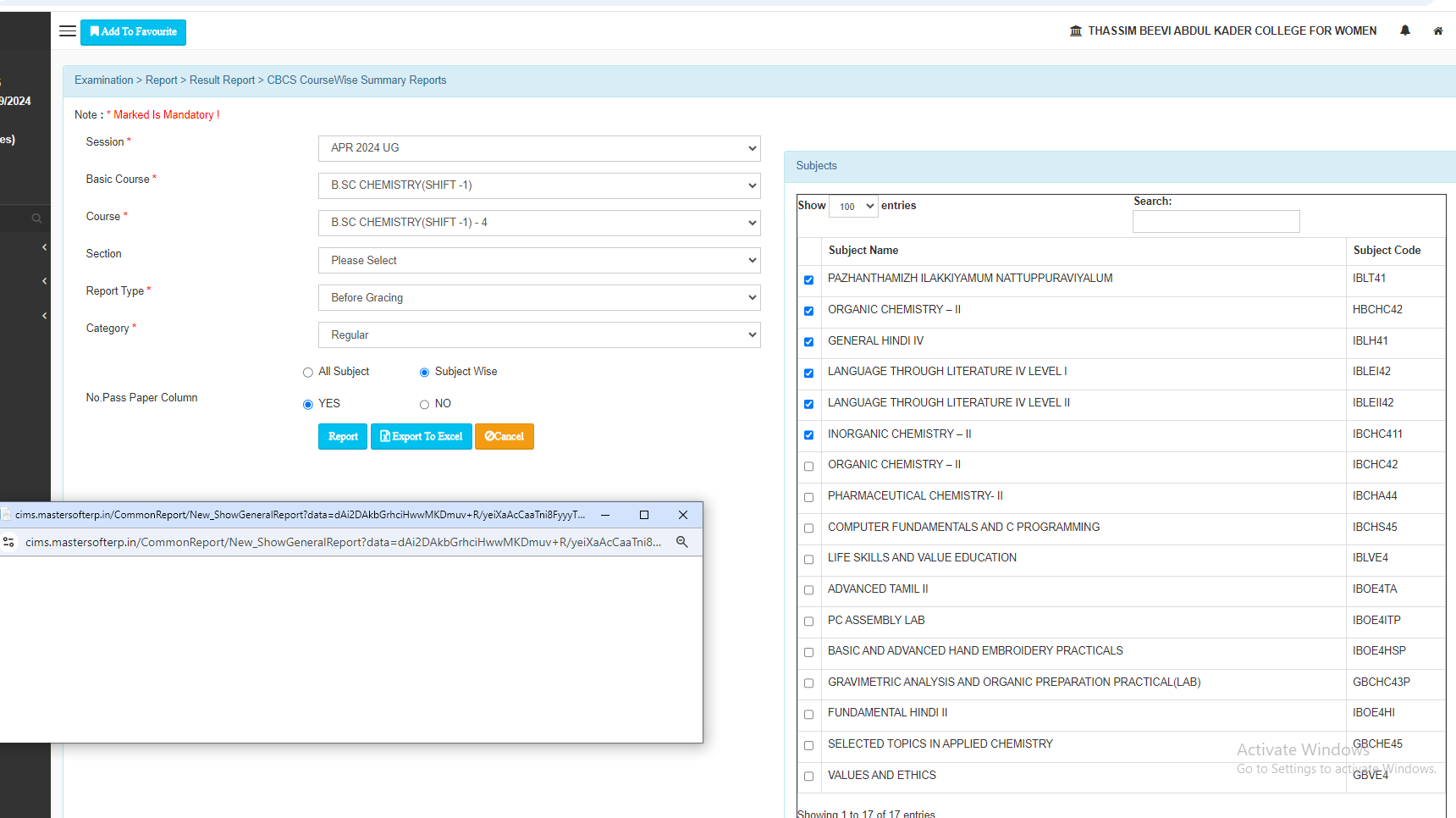Uncheck GENERAL HINDI IV subject checkbox
1456x818 pixels.
point(808,342)
